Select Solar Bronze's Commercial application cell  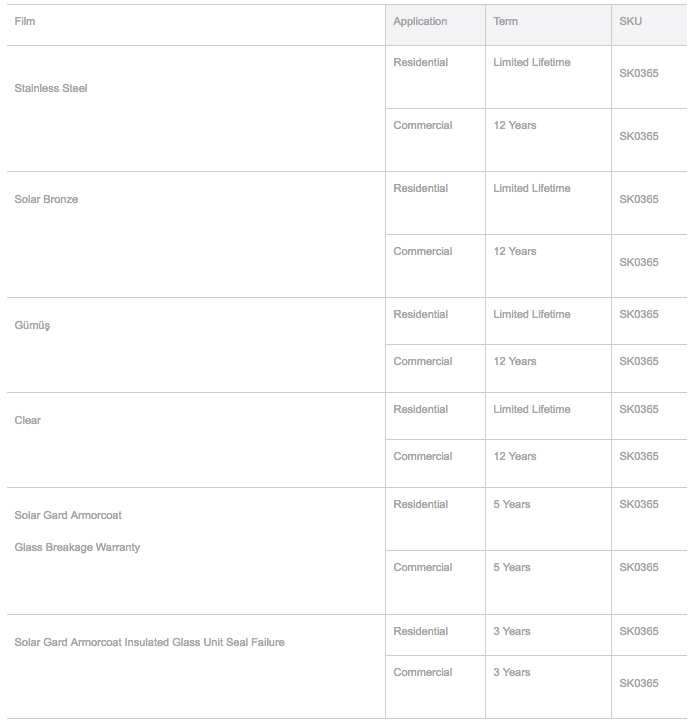(423, 251)
